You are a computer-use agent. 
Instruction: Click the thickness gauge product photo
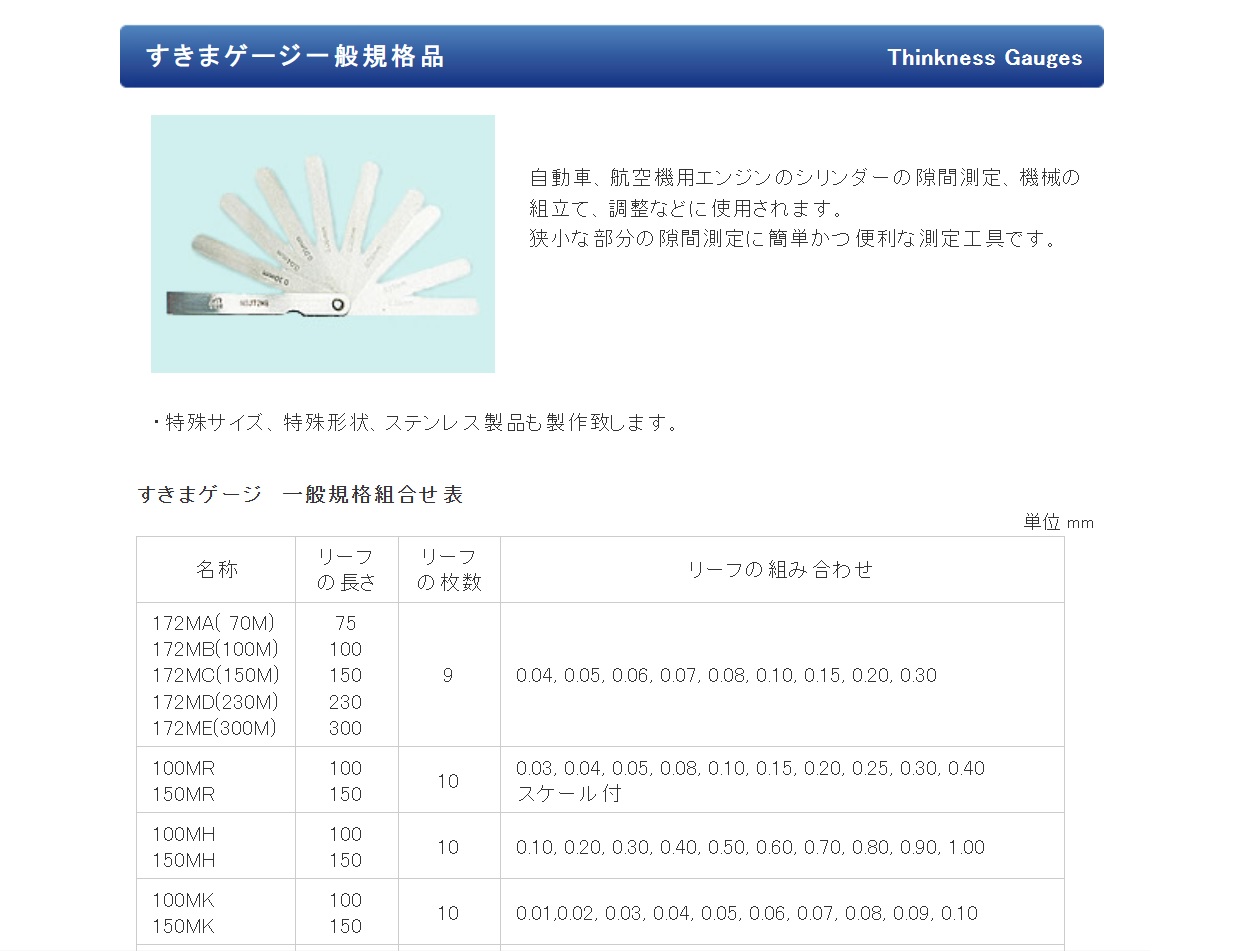point(322,244)
